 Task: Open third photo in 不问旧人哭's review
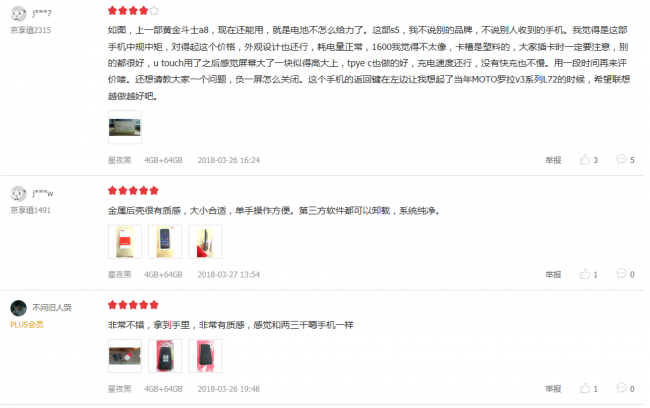(205, 356)
